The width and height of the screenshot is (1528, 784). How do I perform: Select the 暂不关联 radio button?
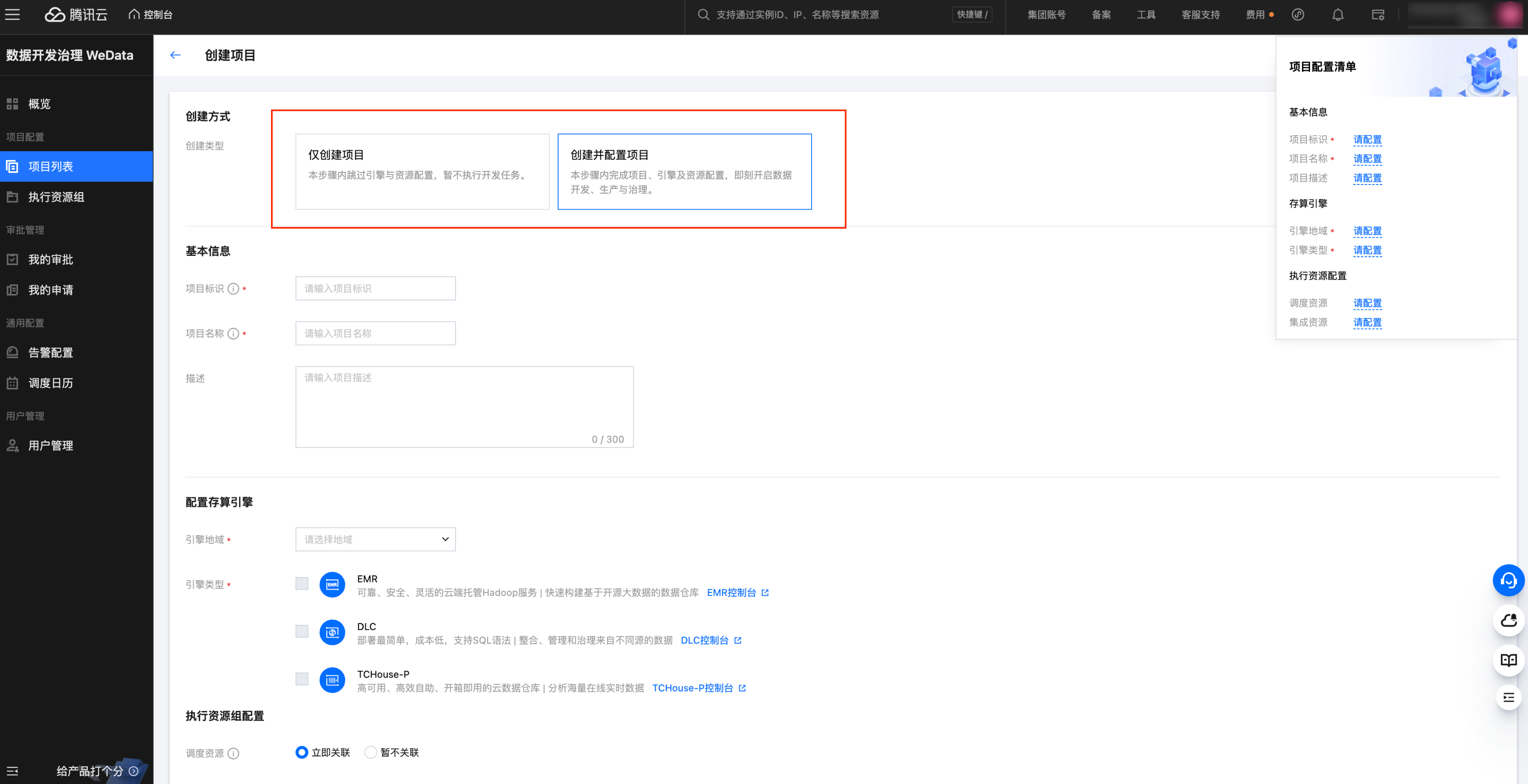370,752
